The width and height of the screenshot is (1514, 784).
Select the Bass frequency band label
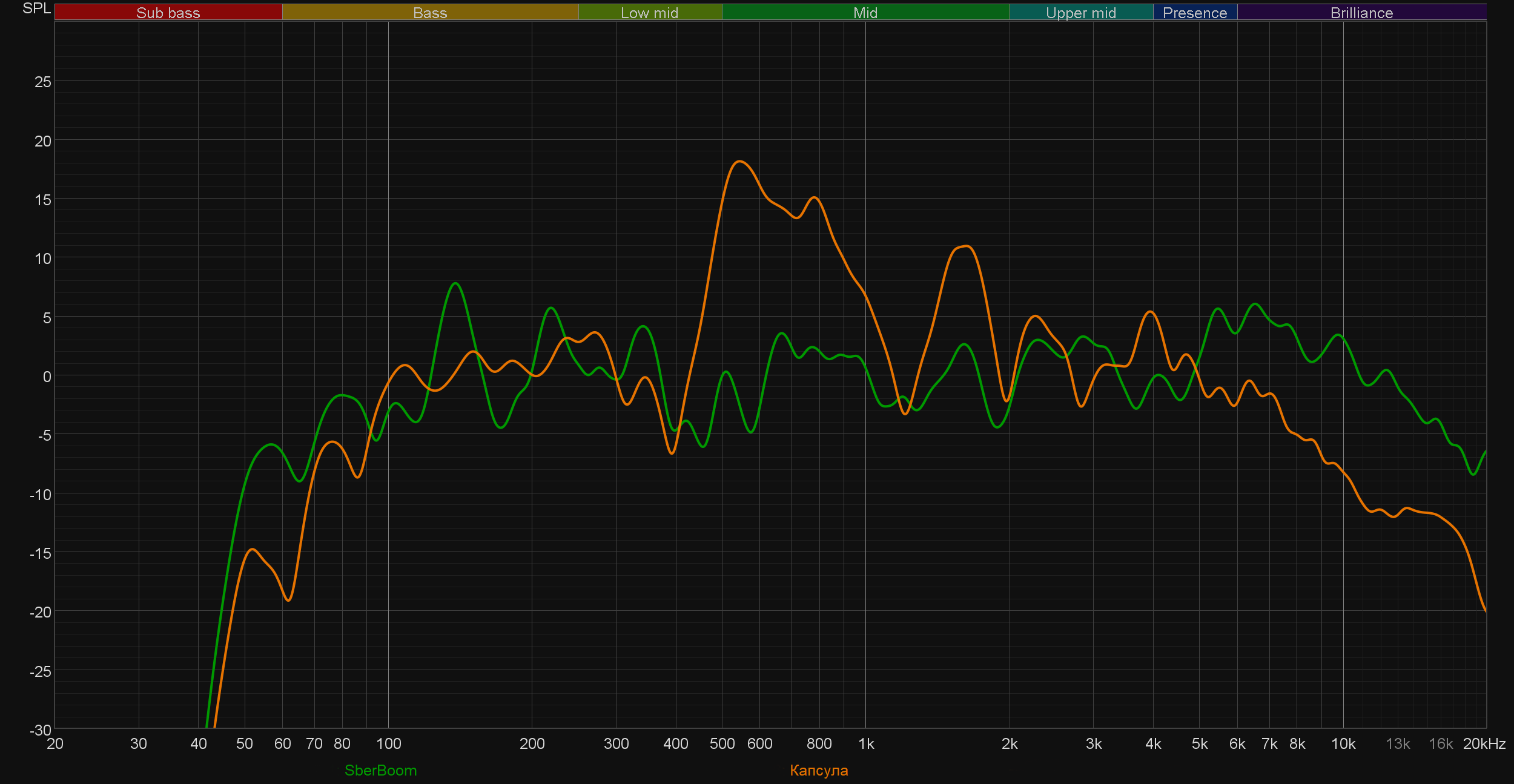430,12
